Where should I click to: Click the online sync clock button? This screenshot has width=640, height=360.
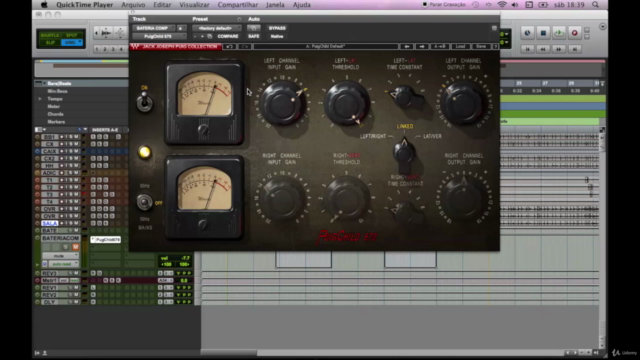click(x=527, y=33)
